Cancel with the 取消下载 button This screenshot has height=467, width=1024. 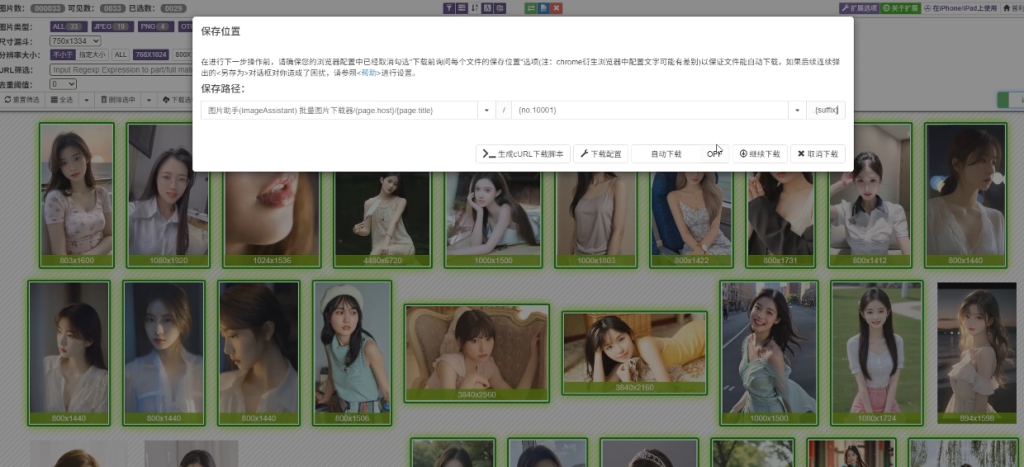(x=817, y=154)
